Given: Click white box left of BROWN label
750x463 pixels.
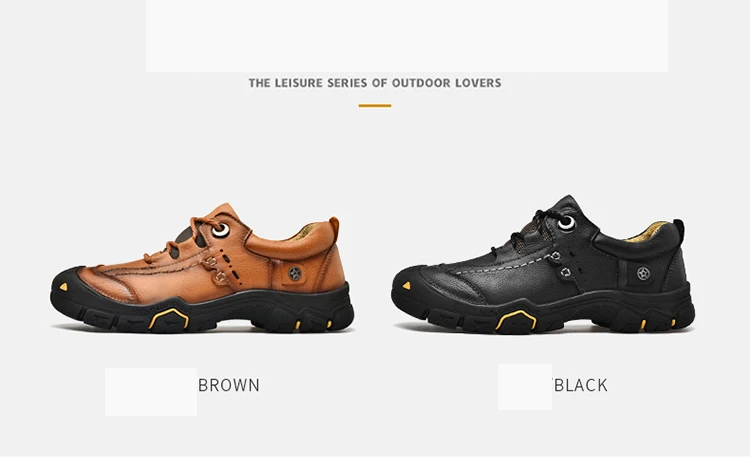Looking at the screenshot, I should tap(151, 392).
